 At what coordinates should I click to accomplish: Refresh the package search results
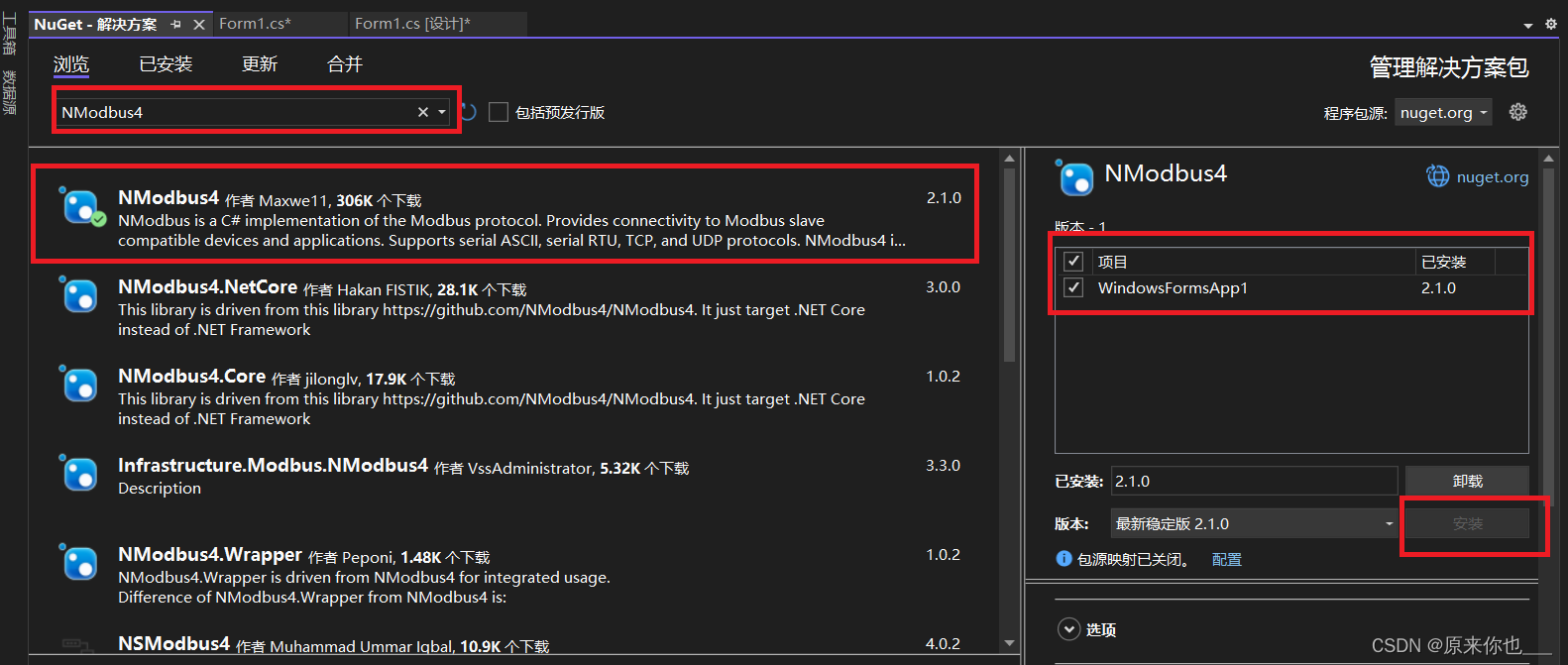[x=470, y=112]
